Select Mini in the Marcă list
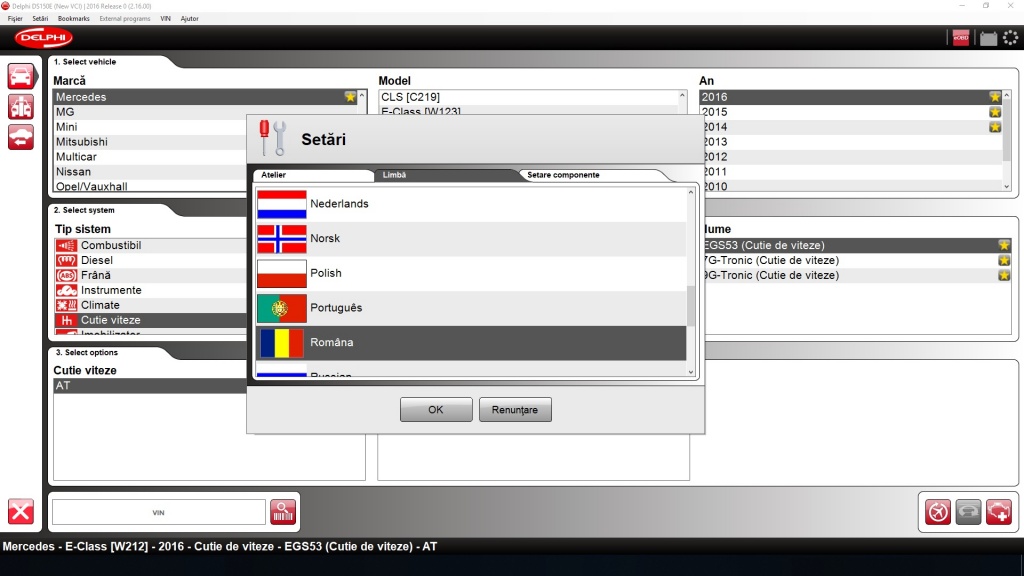The height and width of the screenshot is (576, 1024). pos(150,127)
